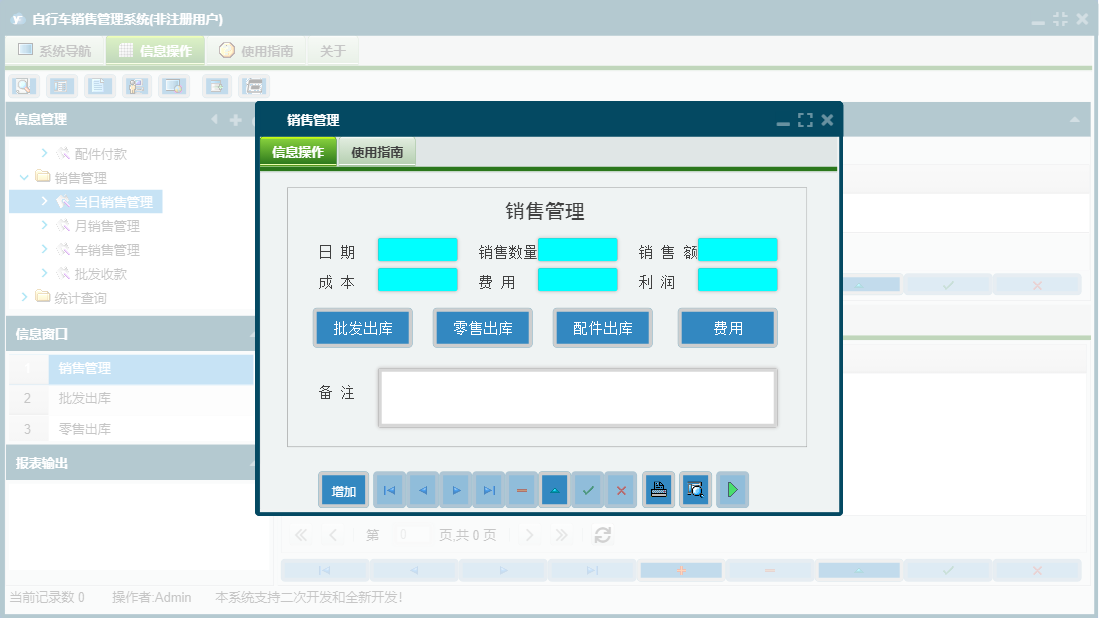Jump to last record with the navigation icon
Image resolution: width=1099 pixels, height=618 pixels.
click(489, 489)
